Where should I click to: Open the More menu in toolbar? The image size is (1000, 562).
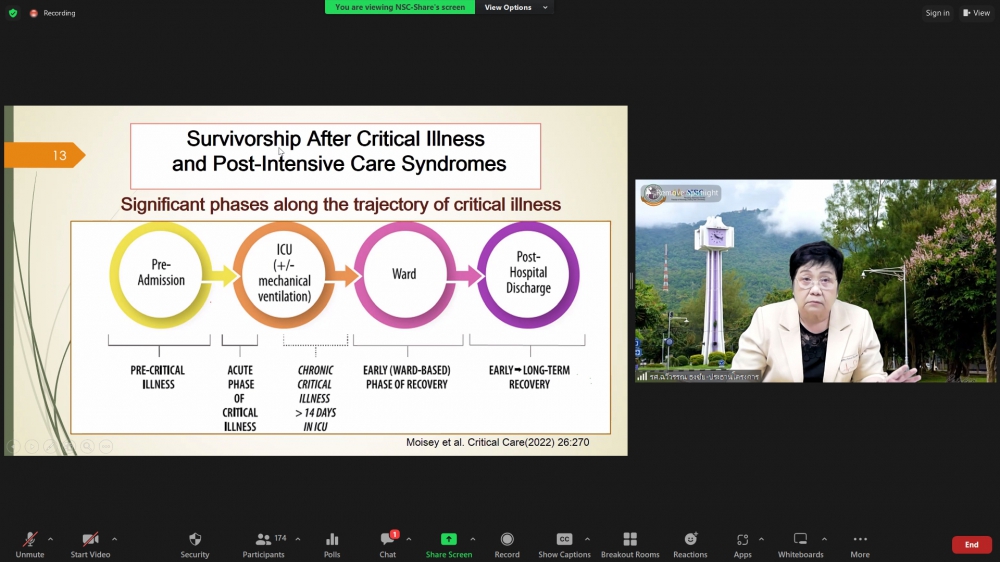click(860, 543)
